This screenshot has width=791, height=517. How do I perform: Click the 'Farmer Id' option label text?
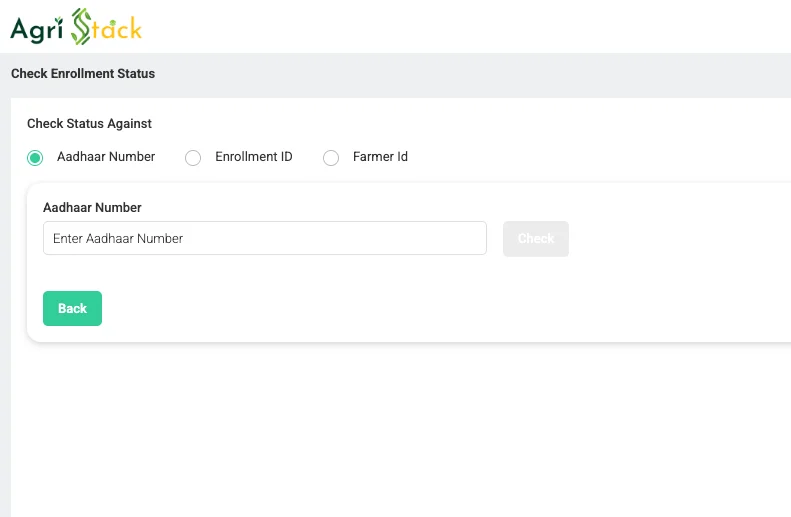point(380,157)
